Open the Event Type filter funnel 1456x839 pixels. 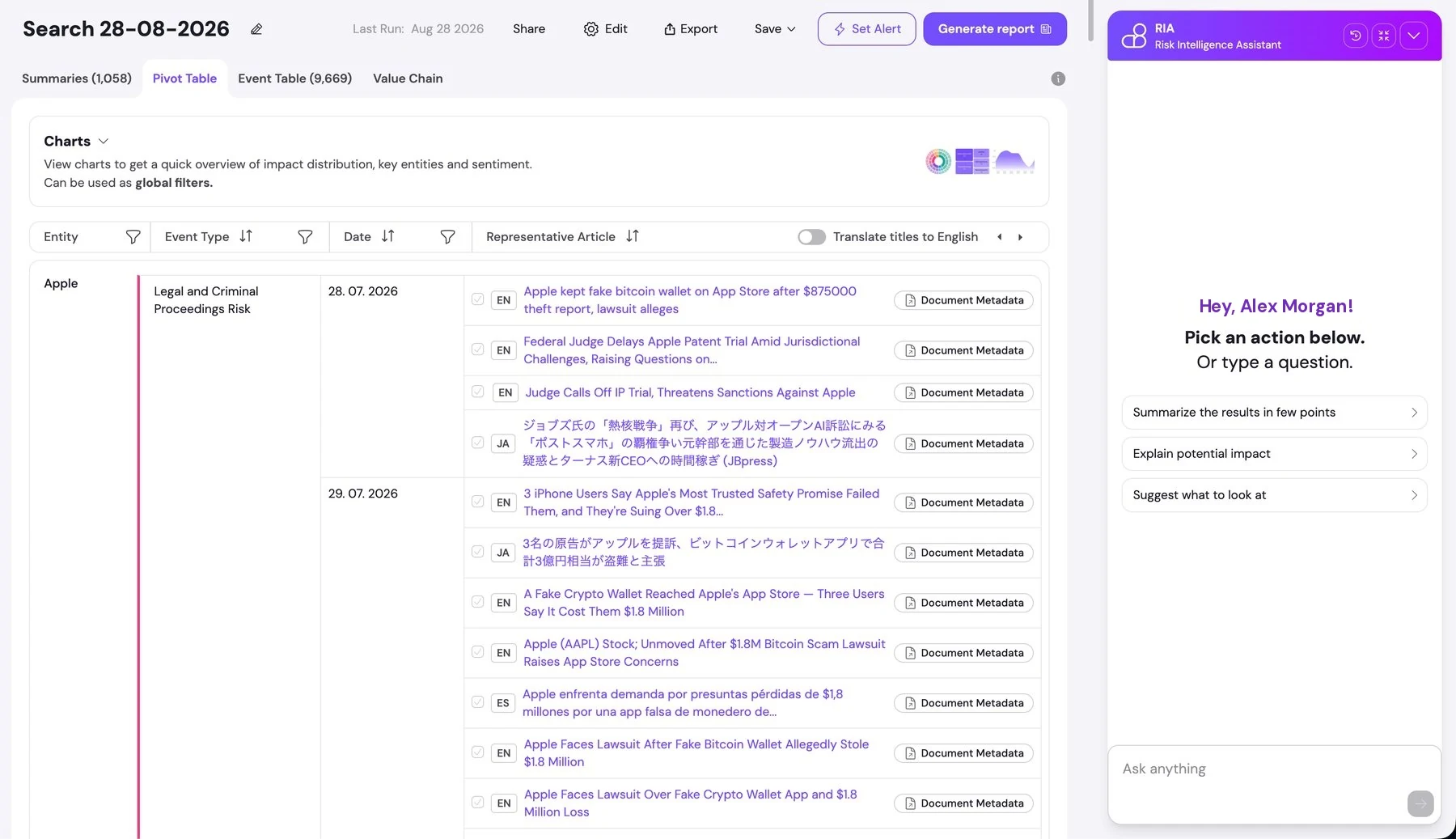305,237
